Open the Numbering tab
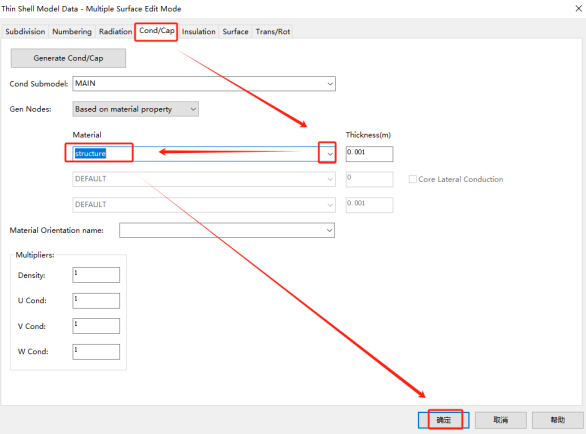 (72, 31)
